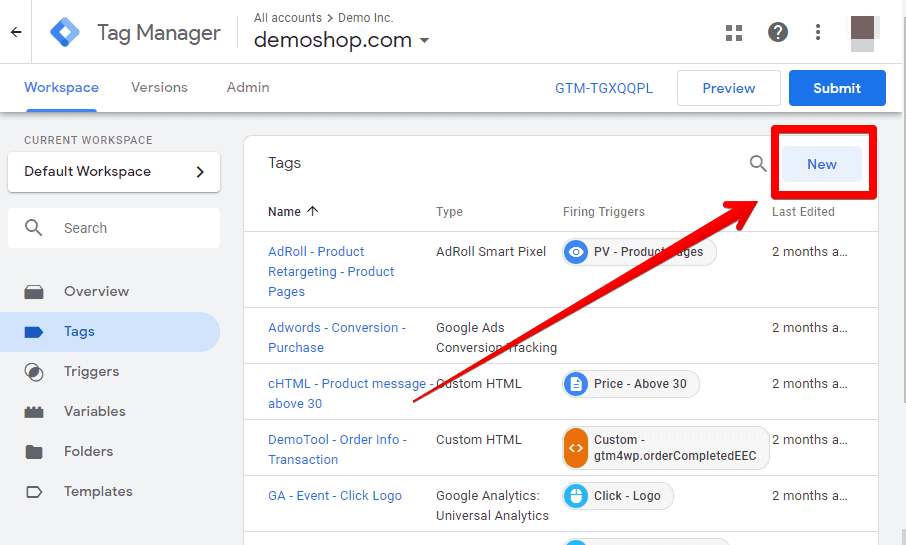Click the search magnifier in Tags header
The image size is (906, 545).
(758, 164)
